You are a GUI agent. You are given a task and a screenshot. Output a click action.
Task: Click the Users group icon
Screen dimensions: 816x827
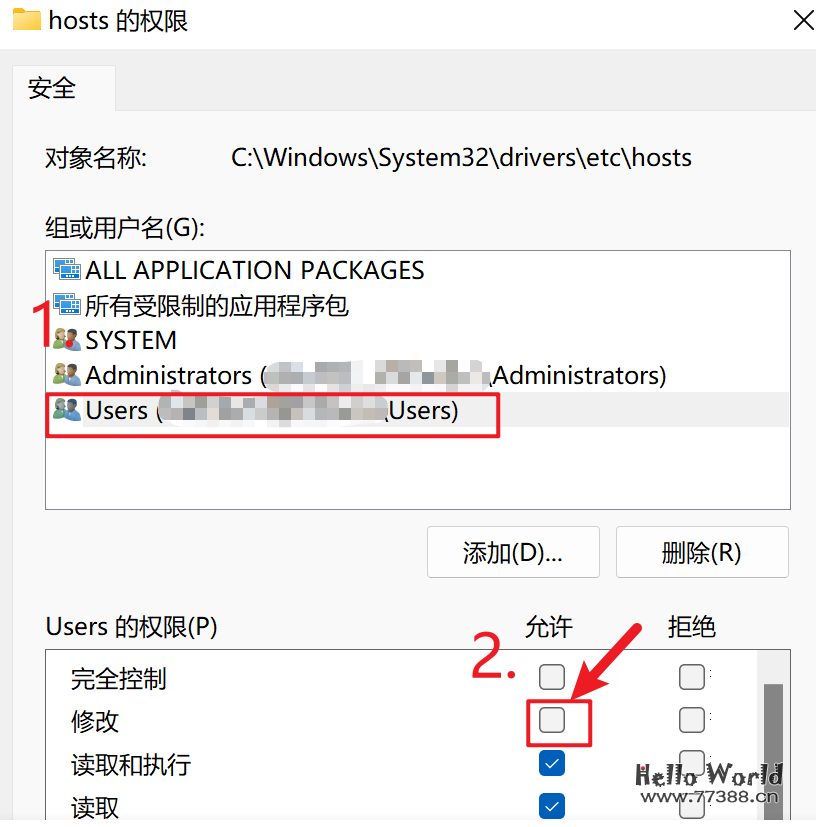tap(66, 410)
